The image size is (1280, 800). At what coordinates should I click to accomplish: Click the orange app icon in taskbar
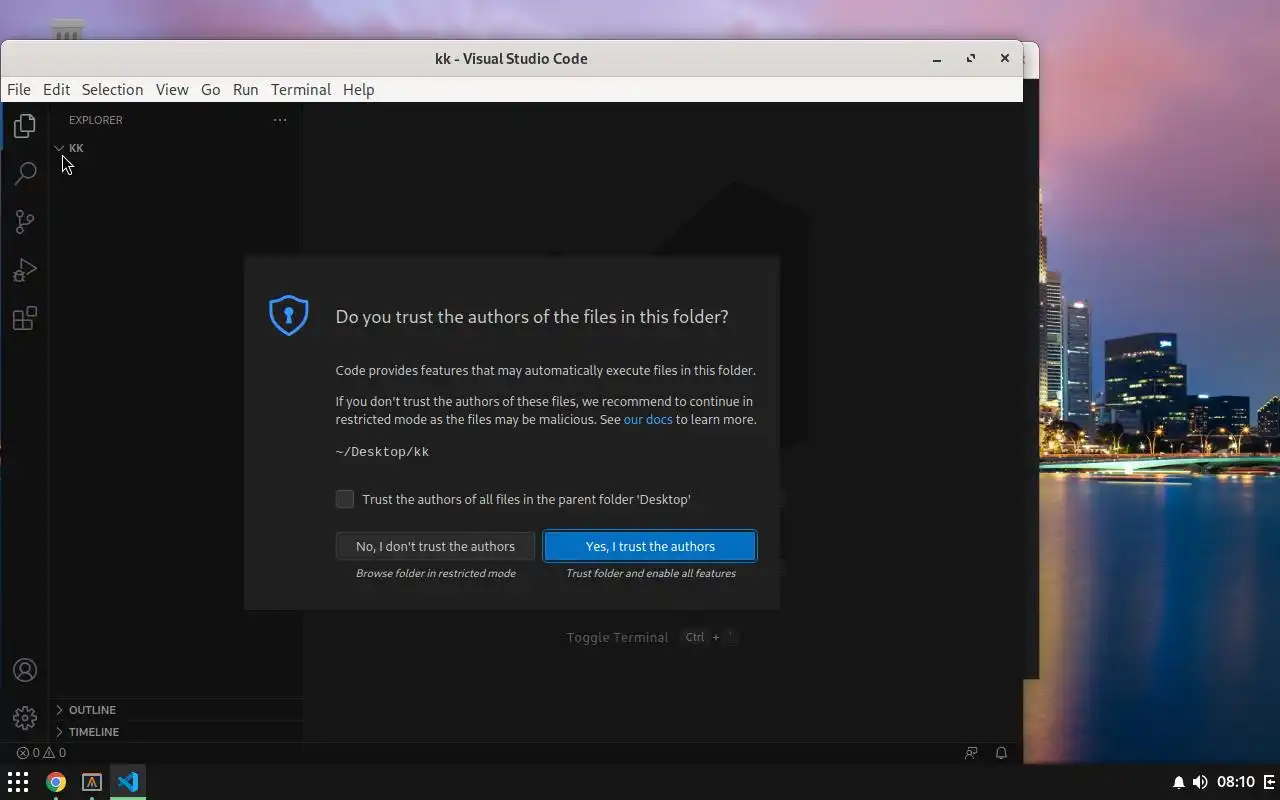tap(92, 782)
